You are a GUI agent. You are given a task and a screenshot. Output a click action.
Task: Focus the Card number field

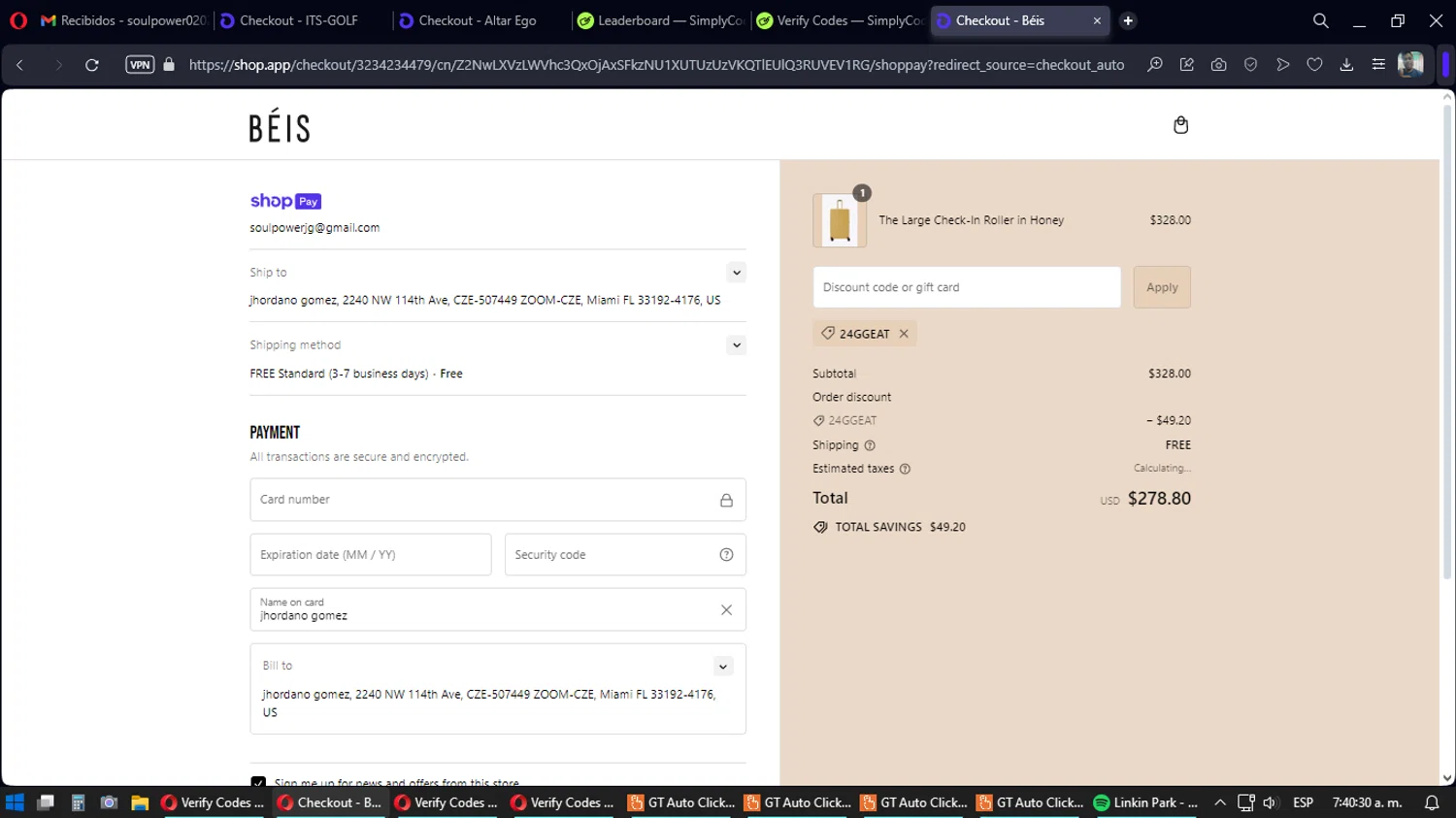[x=498, y=500]
